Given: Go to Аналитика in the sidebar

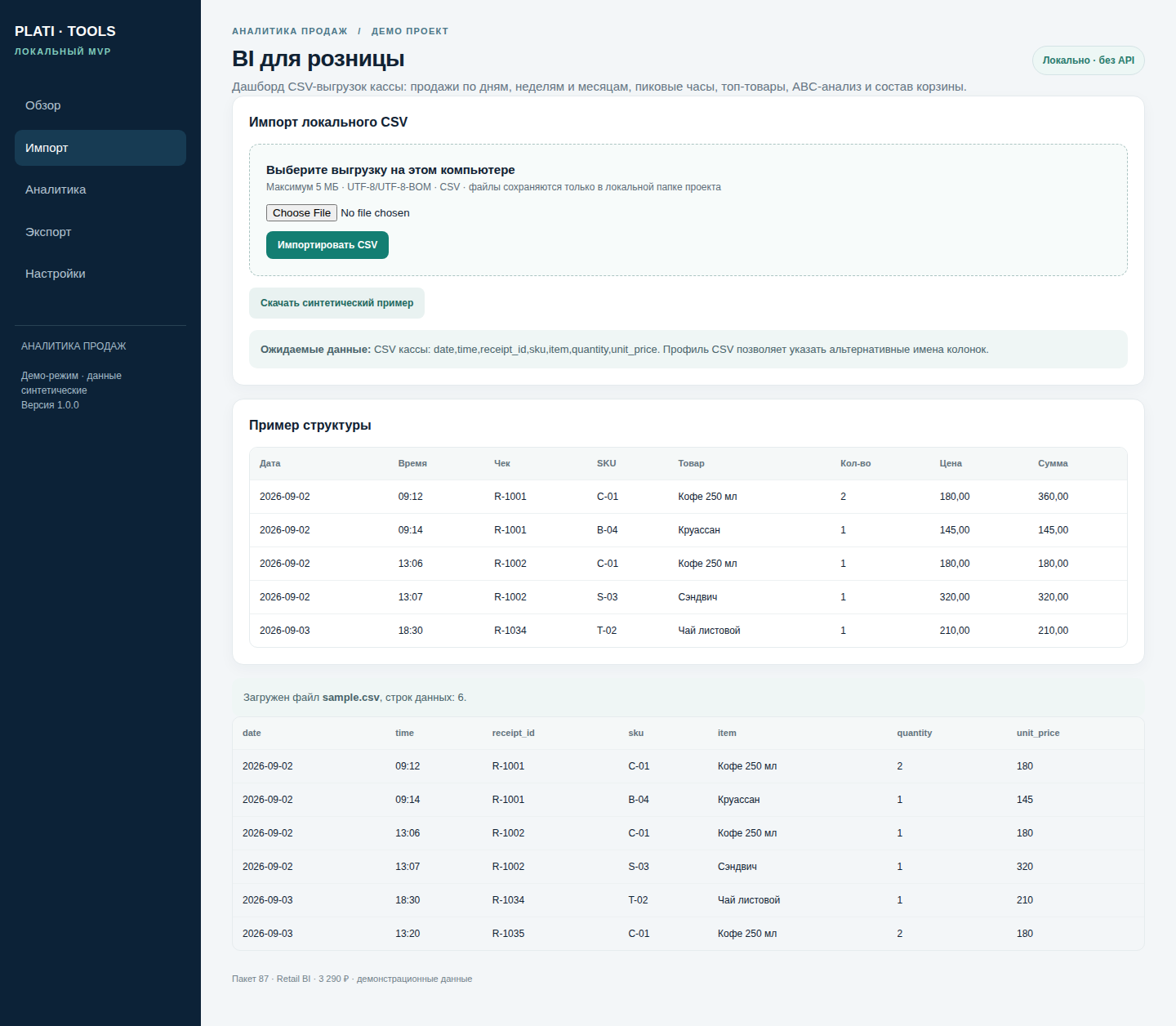Looking at the screenshot, I should [x=100, y=190].
